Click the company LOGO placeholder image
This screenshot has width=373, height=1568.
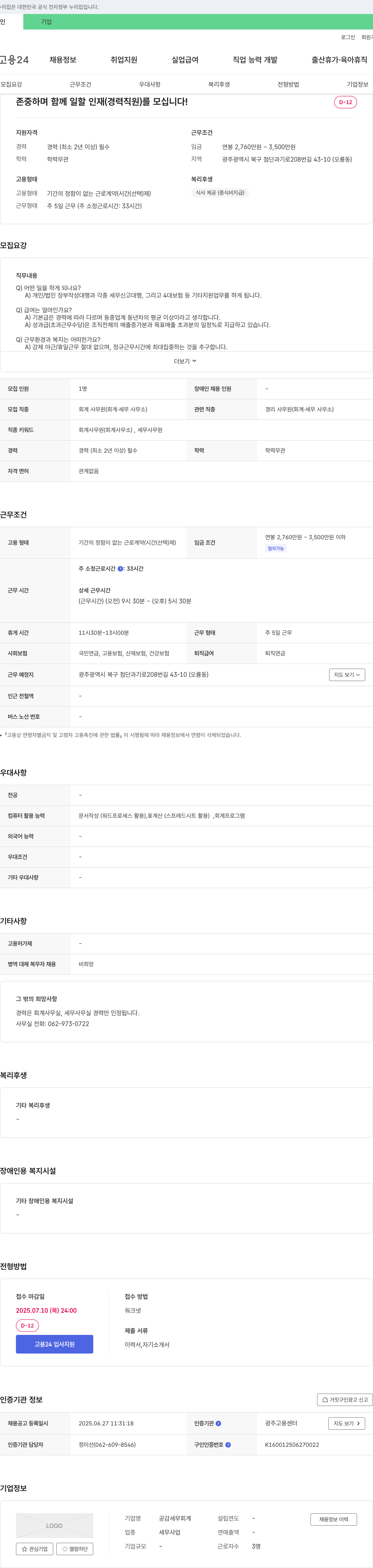[55, 1525]
